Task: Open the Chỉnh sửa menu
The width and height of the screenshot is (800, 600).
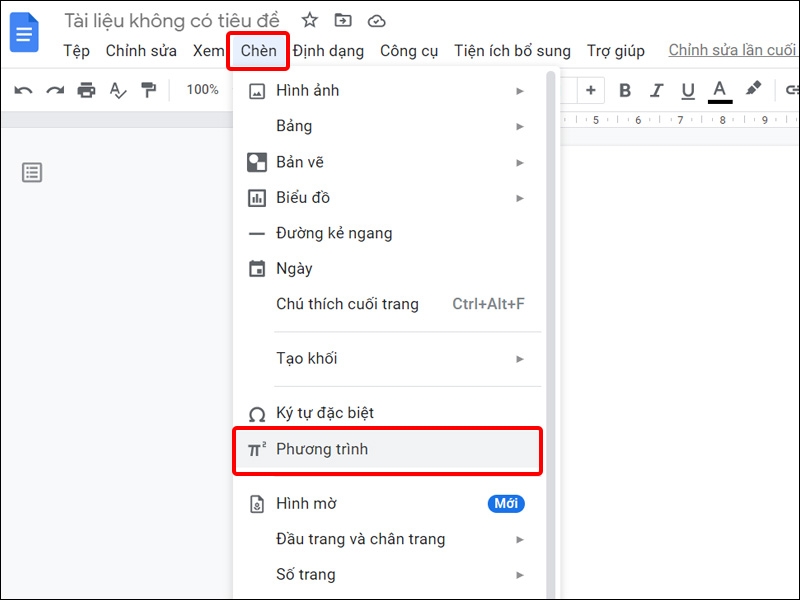Action: tap(141, 51)
